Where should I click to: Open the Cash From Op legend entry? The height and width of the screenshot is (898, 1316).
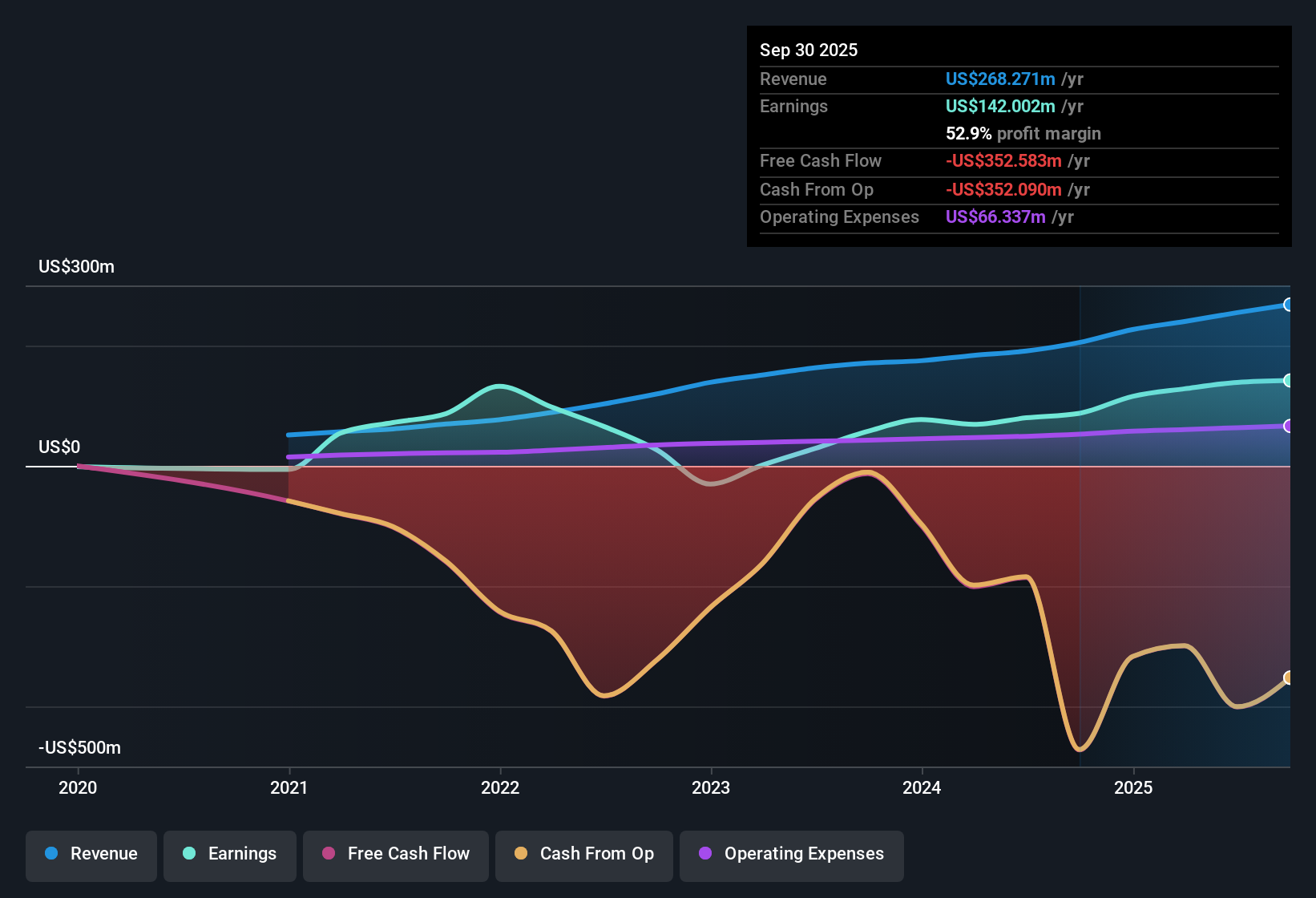tap(583, 855)
